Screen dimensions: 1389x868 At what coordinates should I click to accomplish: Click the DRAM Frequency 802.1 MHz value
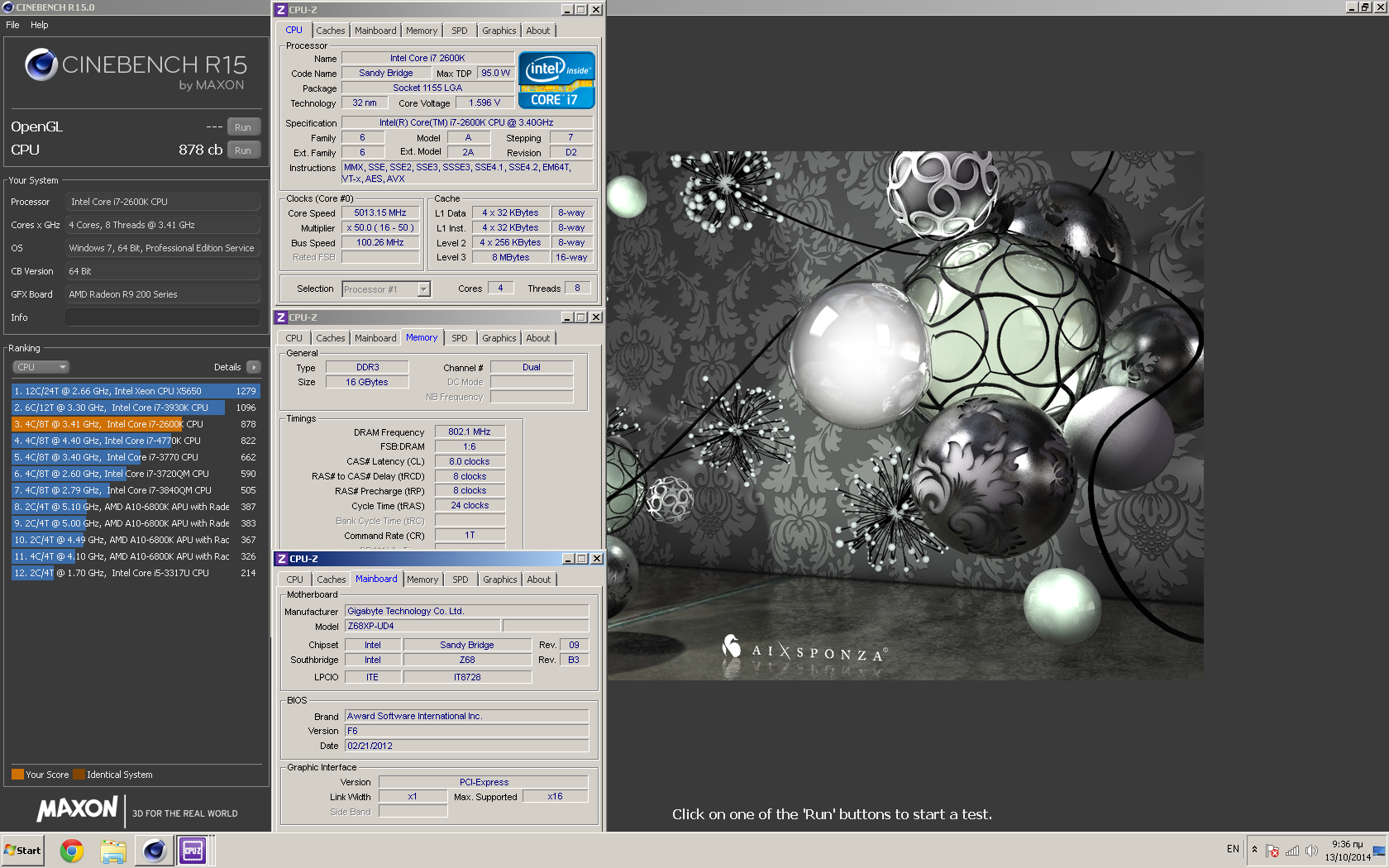coord(470,432)
